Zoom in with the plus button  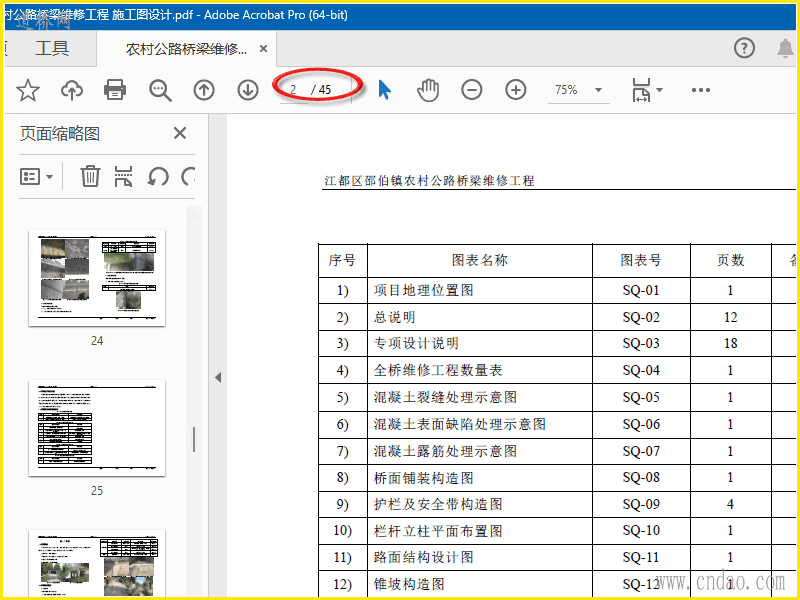coord(516,90)
